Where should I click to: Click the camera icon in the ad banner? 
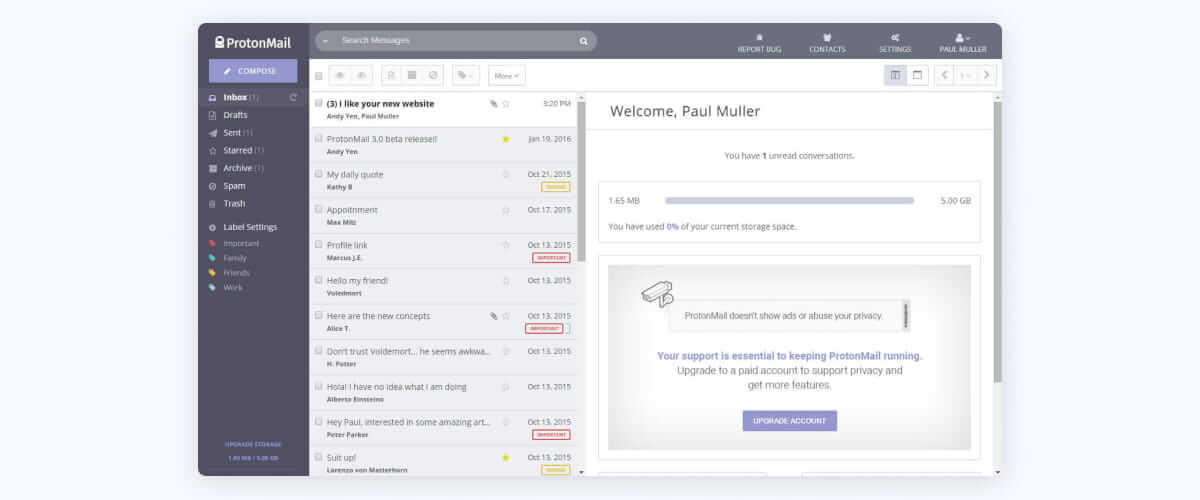click(657, 293)
